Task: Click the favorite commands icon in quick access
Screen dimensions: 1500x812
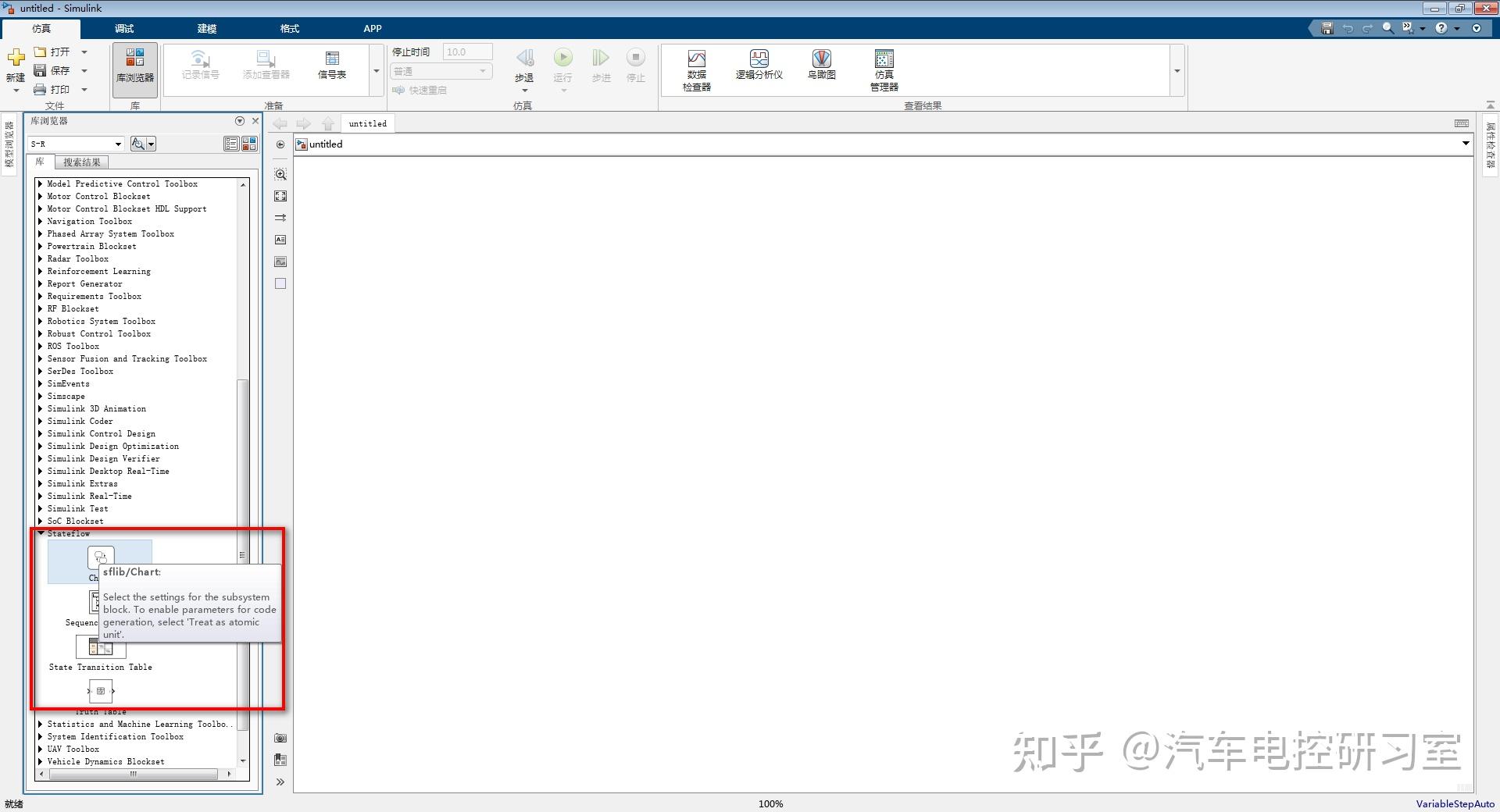Action: tap(1408, 28)
